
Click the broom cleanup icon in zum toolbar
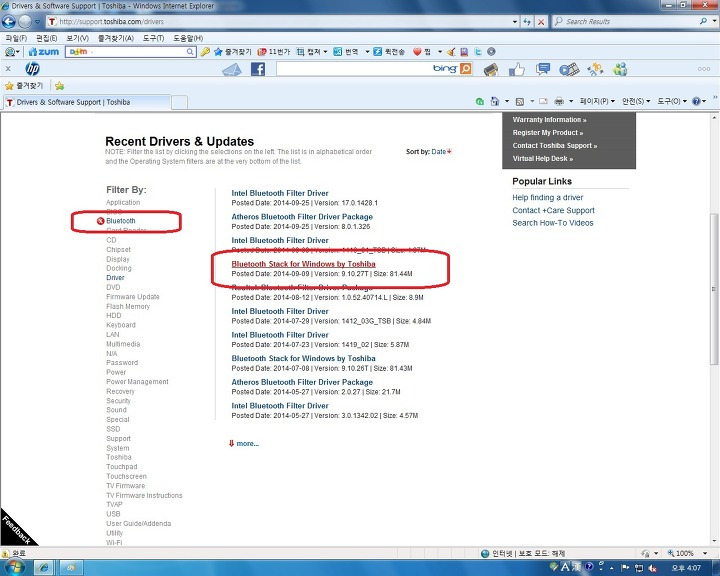coord(451,52)
